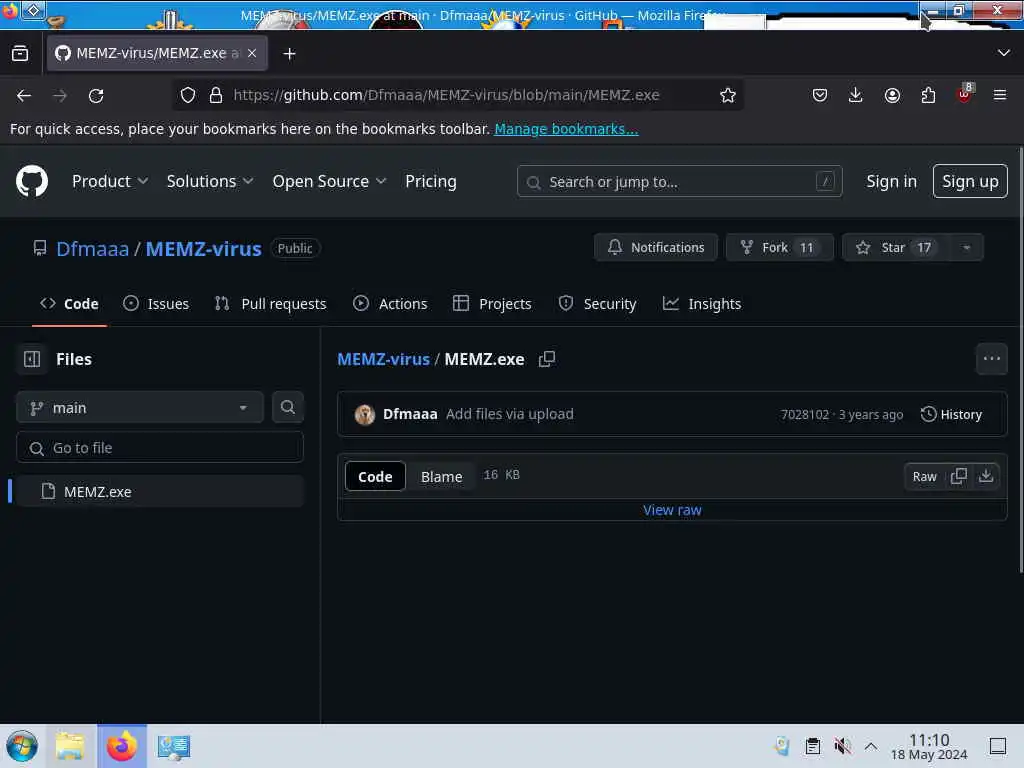Open the Insights tab
This screenshot has height=768, width=1024.
pyautogui.click(x=702, y=304)
